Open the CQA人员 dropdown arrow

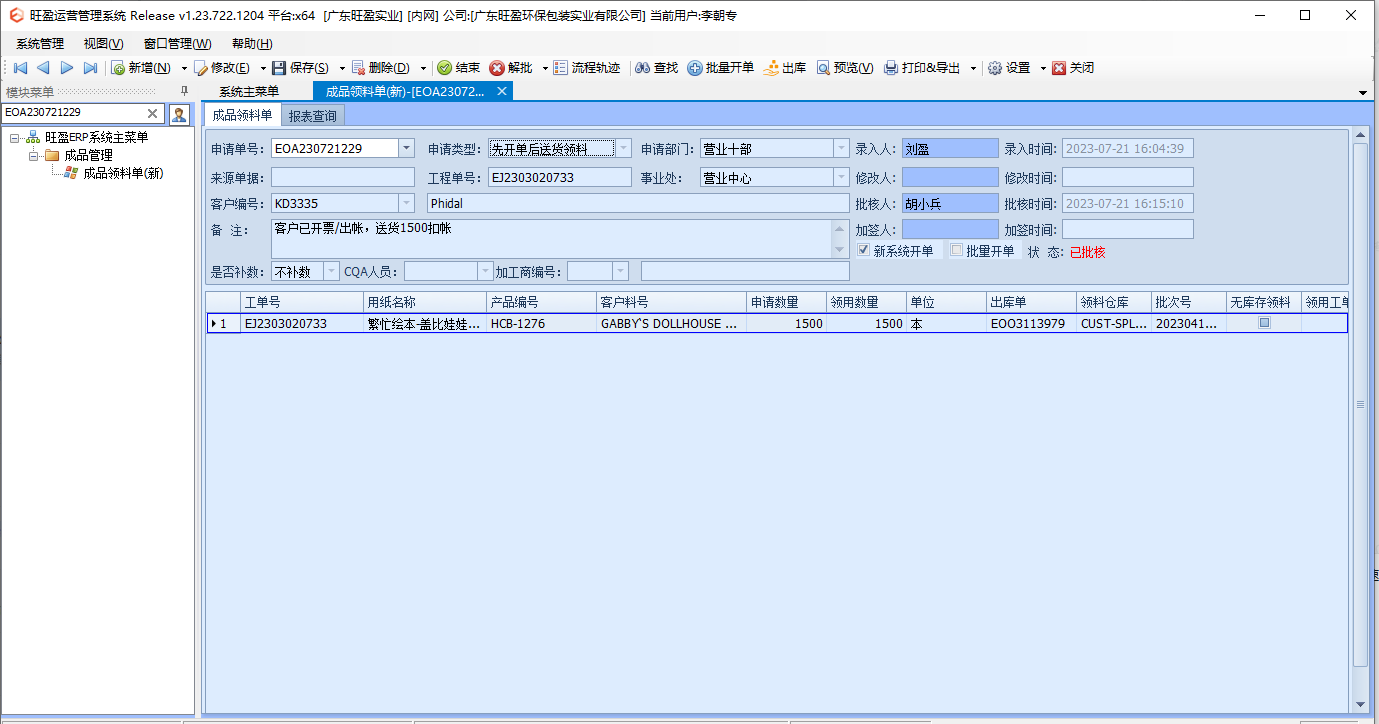tap(486, 272)
